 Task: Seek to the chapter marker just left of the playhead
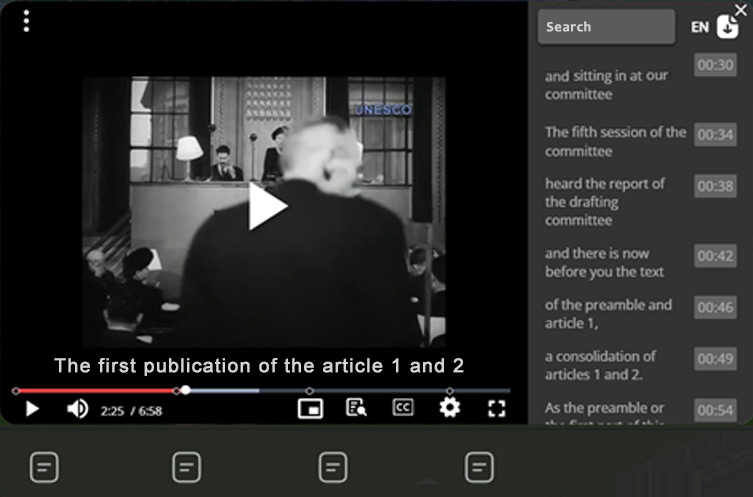point(176,391)
